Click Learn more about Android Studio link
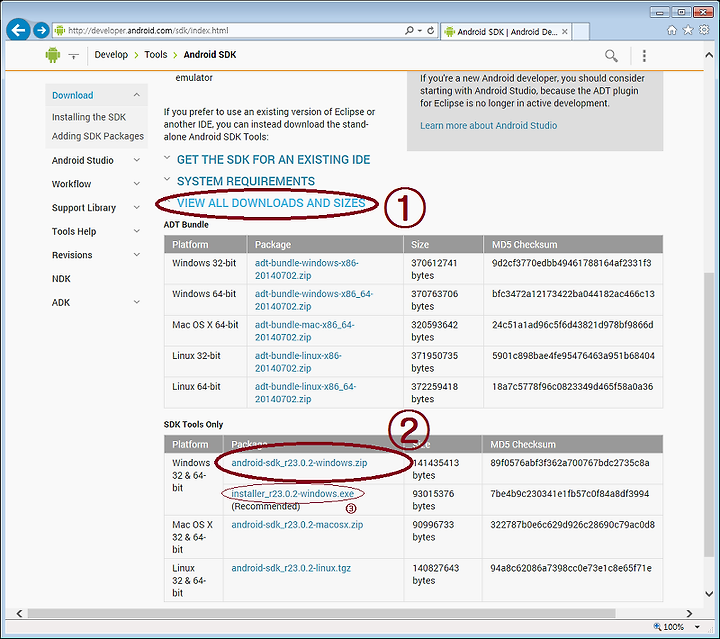Screen dimensions: 720x639 [489, 125]
